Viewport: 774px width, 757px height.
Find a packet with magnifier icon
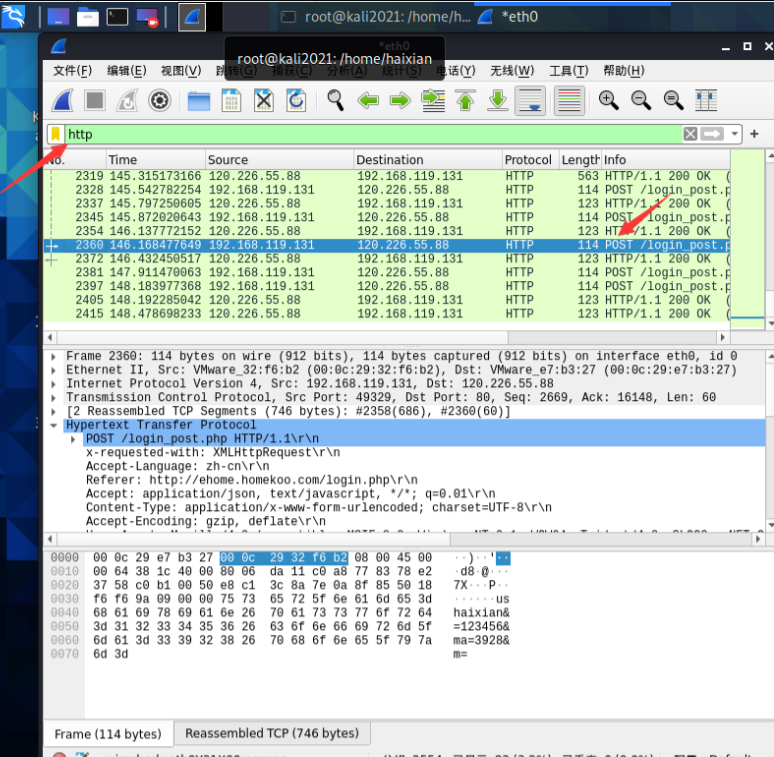click(336, 101)
